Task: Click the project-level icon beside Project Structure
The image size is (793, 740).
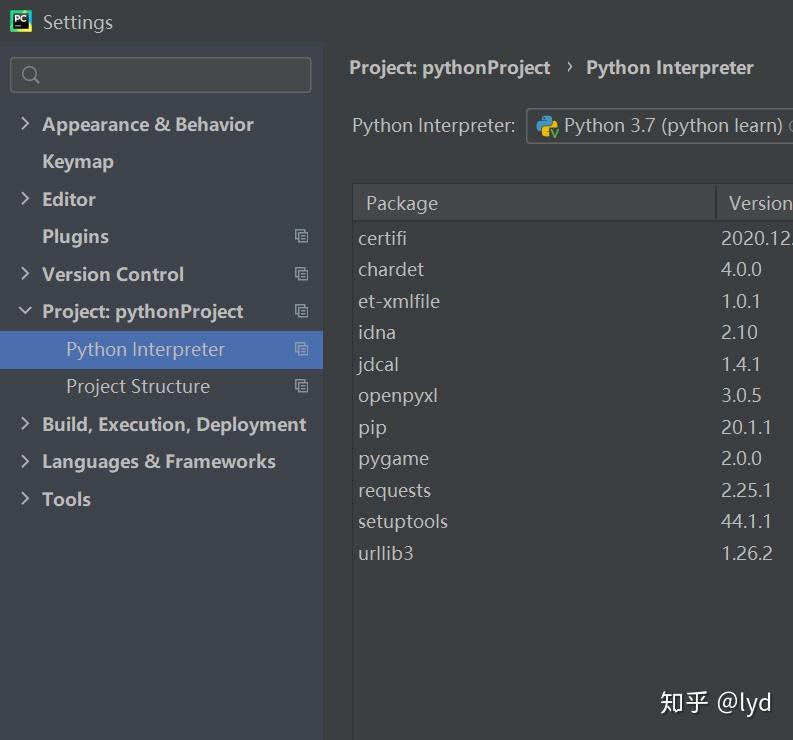Action: pos(301,386)
